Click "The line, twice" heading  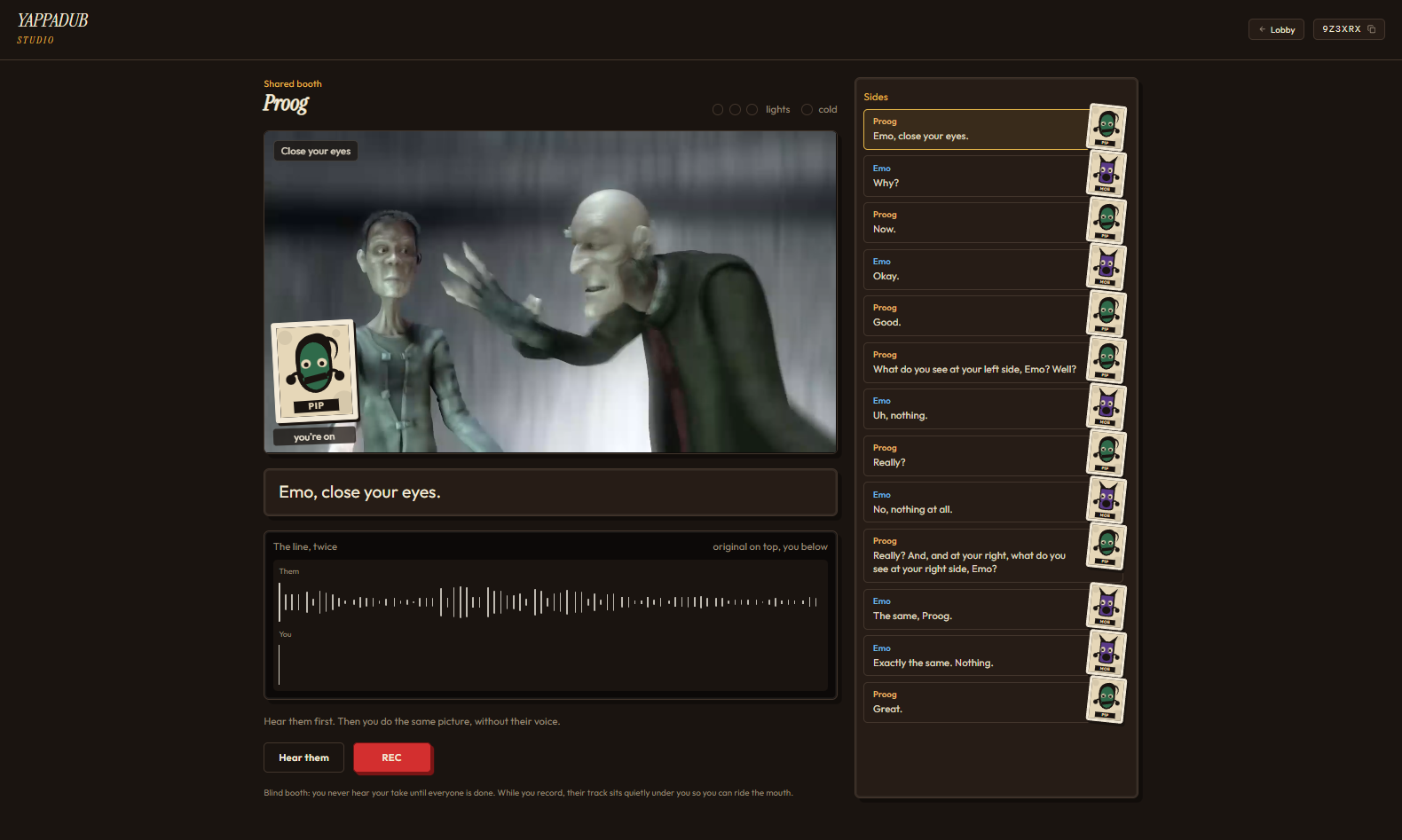click(305, 546)
